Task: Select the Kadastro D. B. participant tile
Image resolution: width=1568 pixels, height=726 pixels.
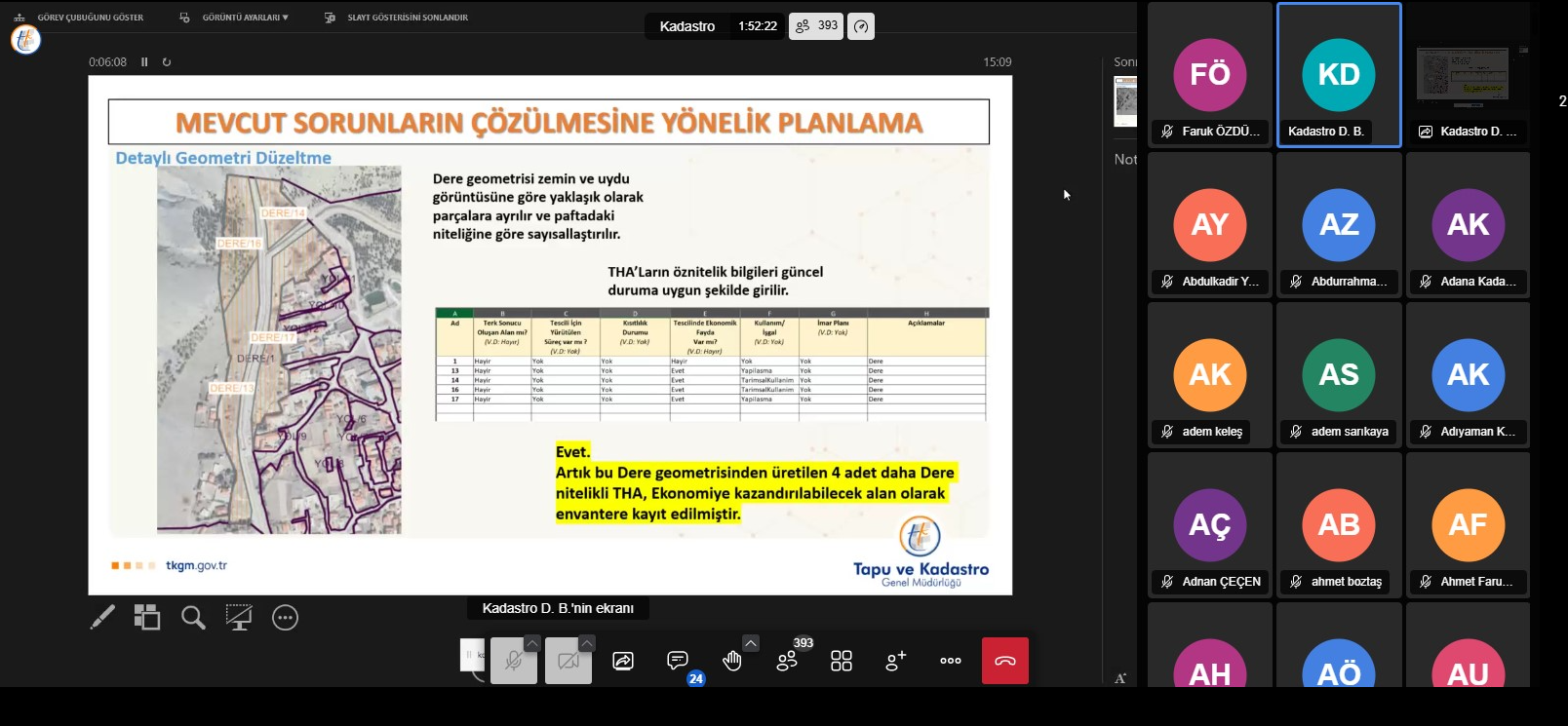Action: (x=1339, y=75)
